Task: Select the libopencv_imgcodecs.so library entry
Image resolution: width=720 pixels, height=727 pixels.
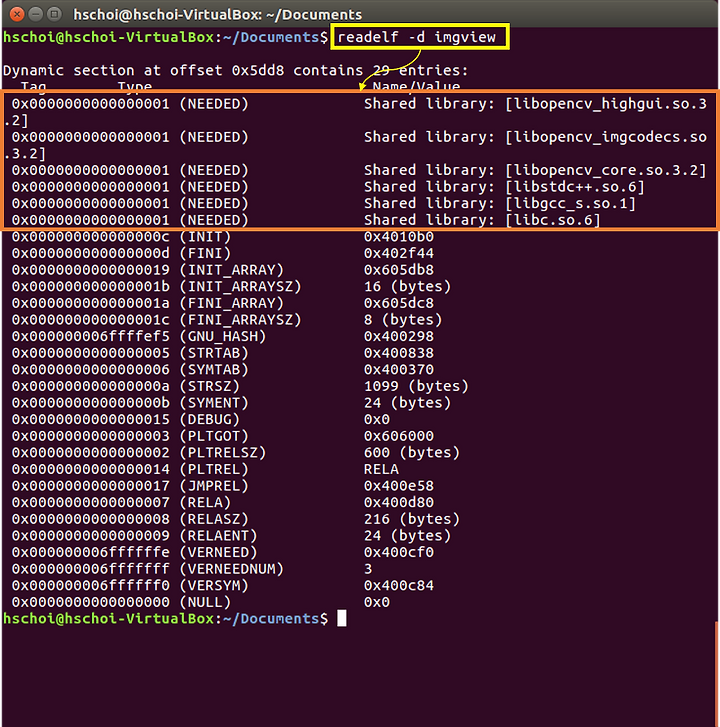Action: pyautogui.click(x=535, y=137)
